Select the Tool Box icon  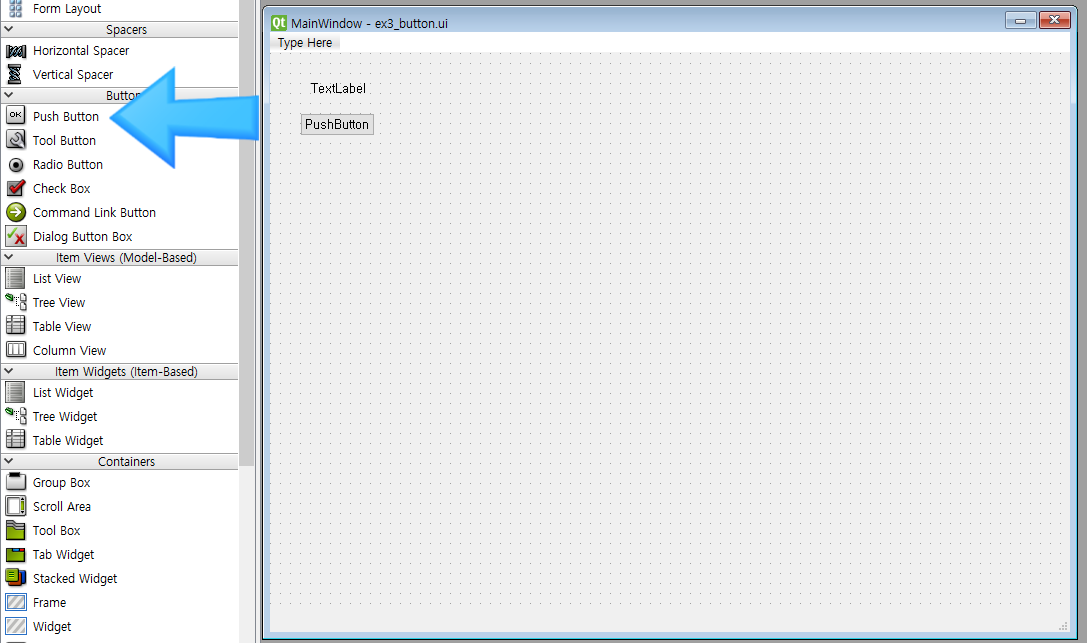click(x=15, y=530)
